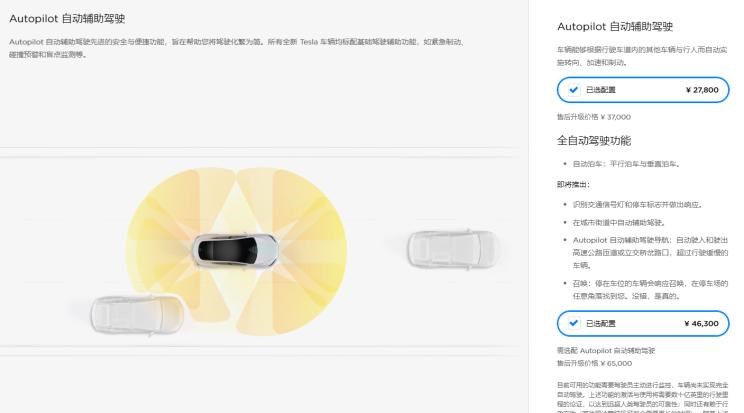Click the dark-roofed Tesla car in center
Image resolution: width=744 pixels, height=413 pixels.
(x=235, y=250)
